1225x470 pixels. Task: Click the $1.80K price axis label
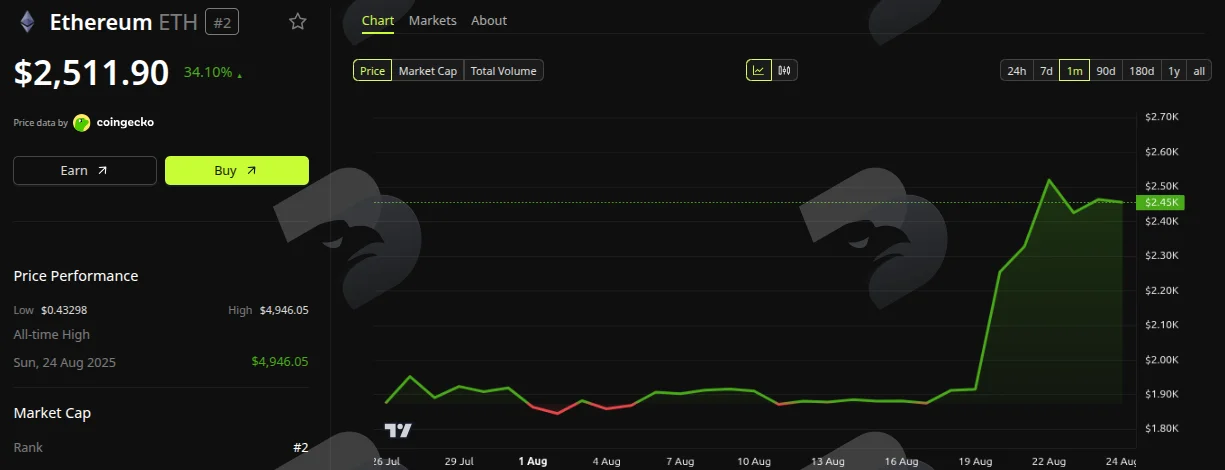[1162, 428]
